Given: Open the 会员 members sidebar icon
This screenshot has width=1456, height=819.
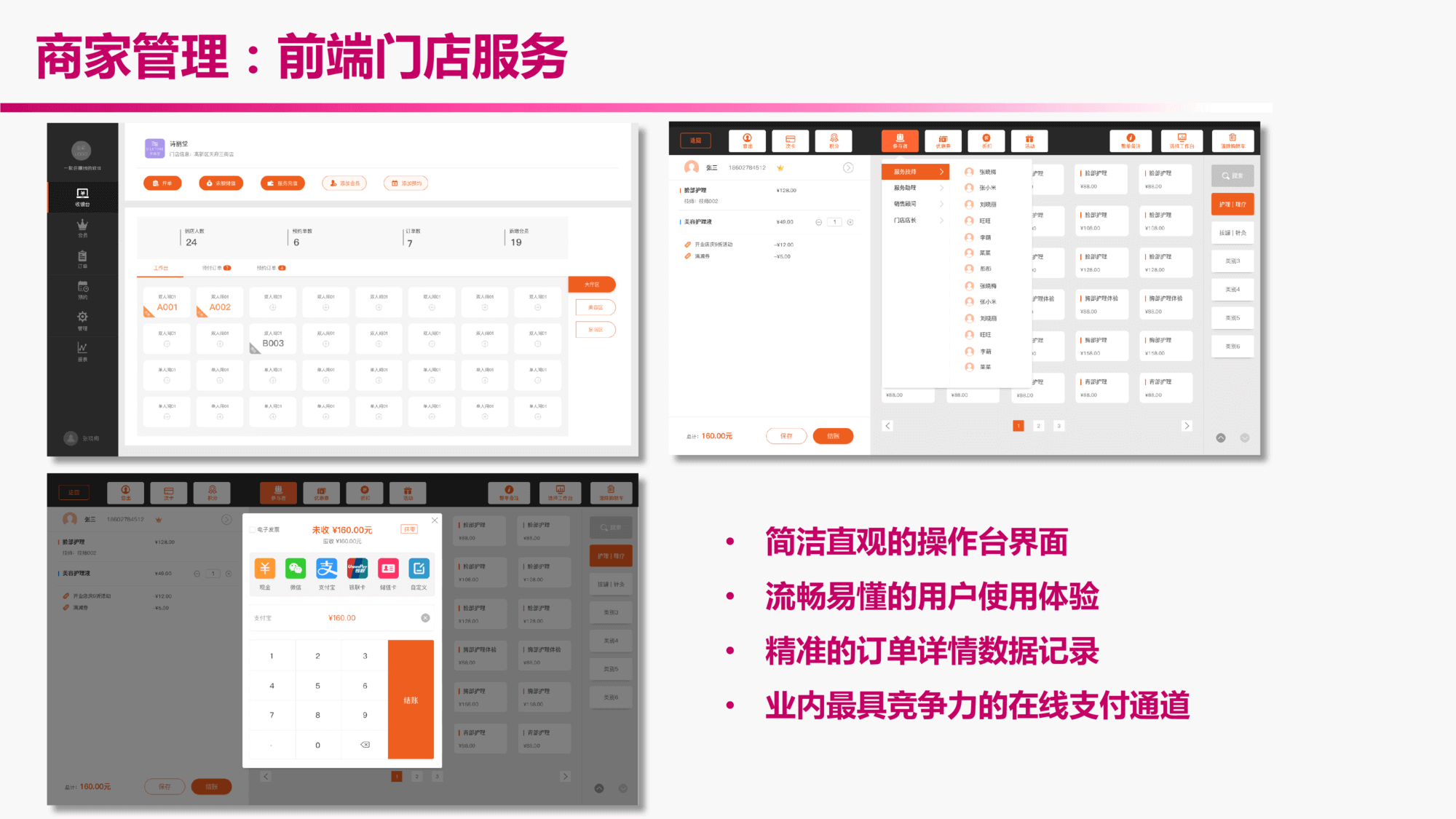Looking at the screenshot, I should point(82,226).
